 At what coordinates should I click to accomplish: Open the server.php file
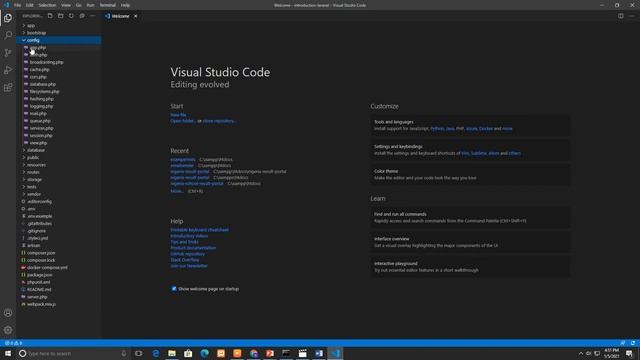click(x=37, y=297)
